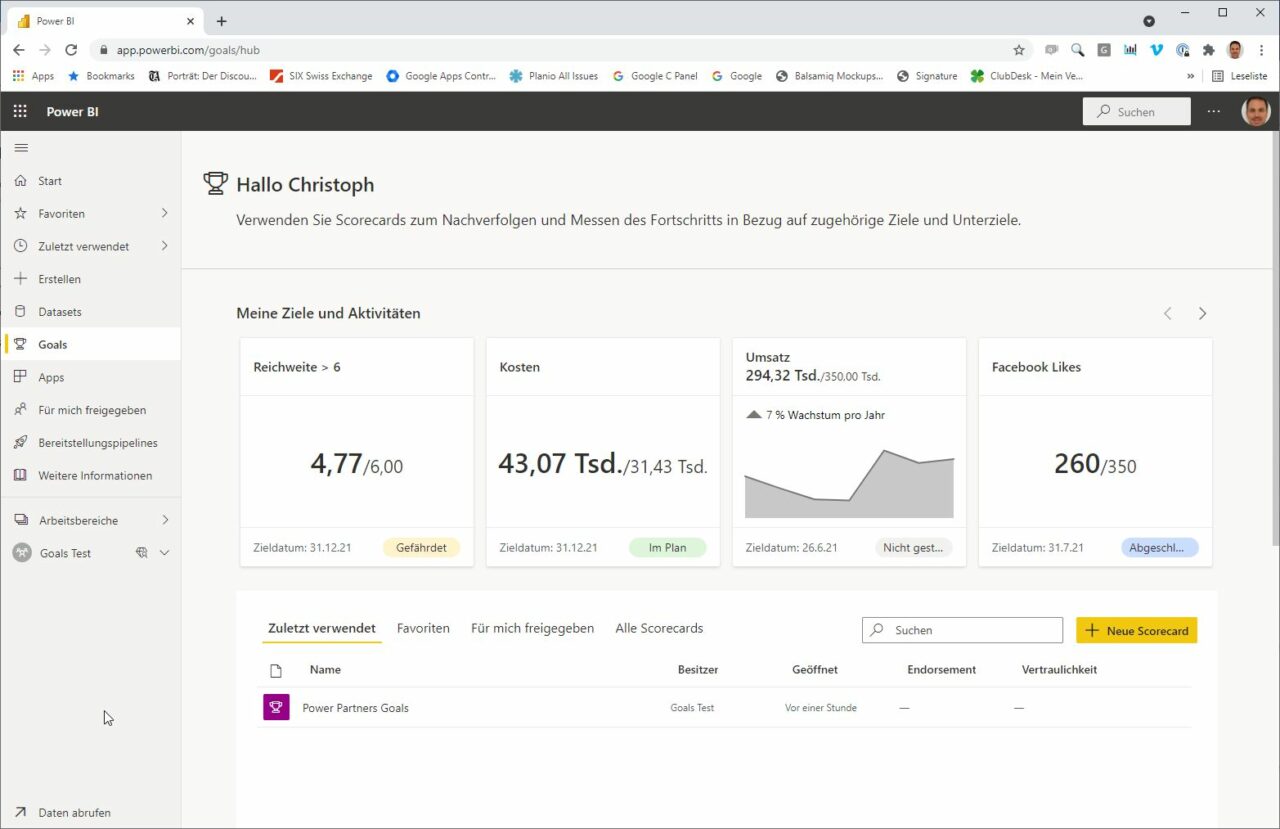
Task: Collapse the navigation pane with the hamburger icon
Action: click(x=21, y=147)
